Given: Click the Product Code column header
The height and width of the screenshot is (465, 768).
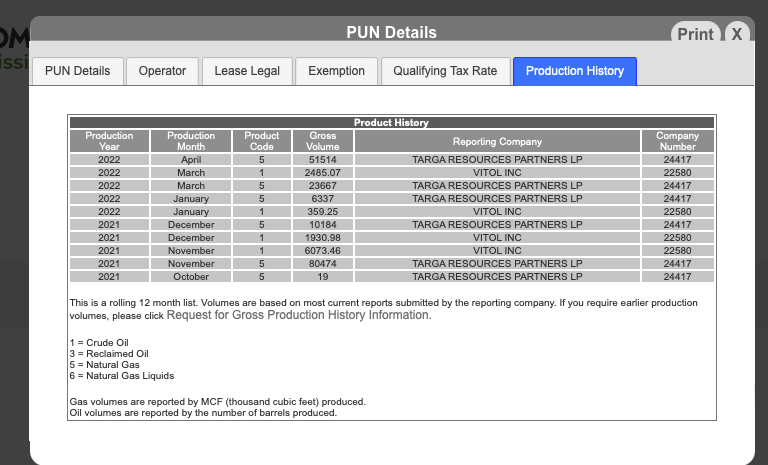Looking at the screenshot, I should pos(262,141).
